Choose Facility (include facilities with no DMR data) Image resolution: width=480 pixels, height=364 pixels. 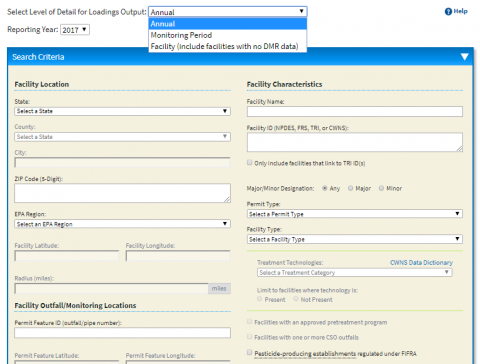click(x=227, y=46)
